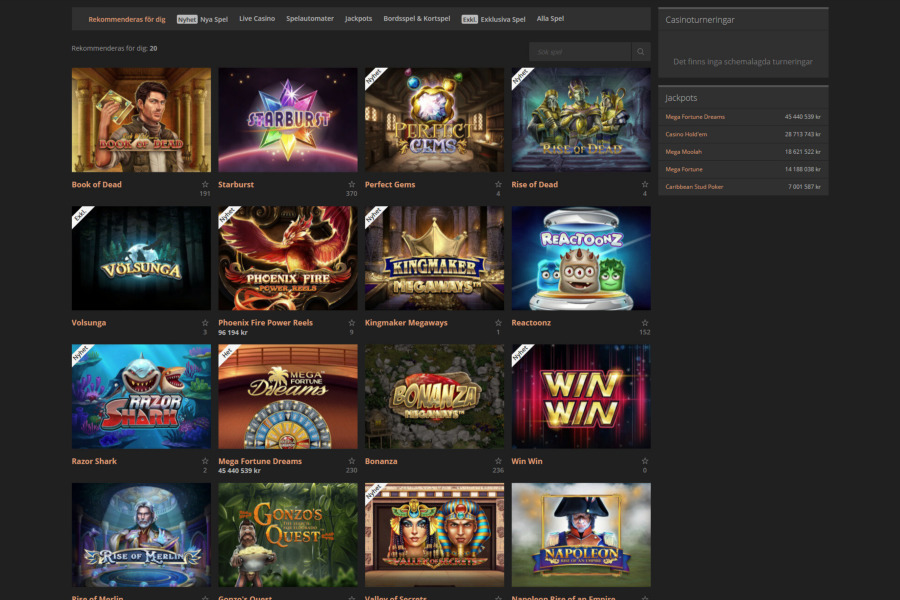
Task: Mark Perfect Gems as favorite
Action: (498, 184)
